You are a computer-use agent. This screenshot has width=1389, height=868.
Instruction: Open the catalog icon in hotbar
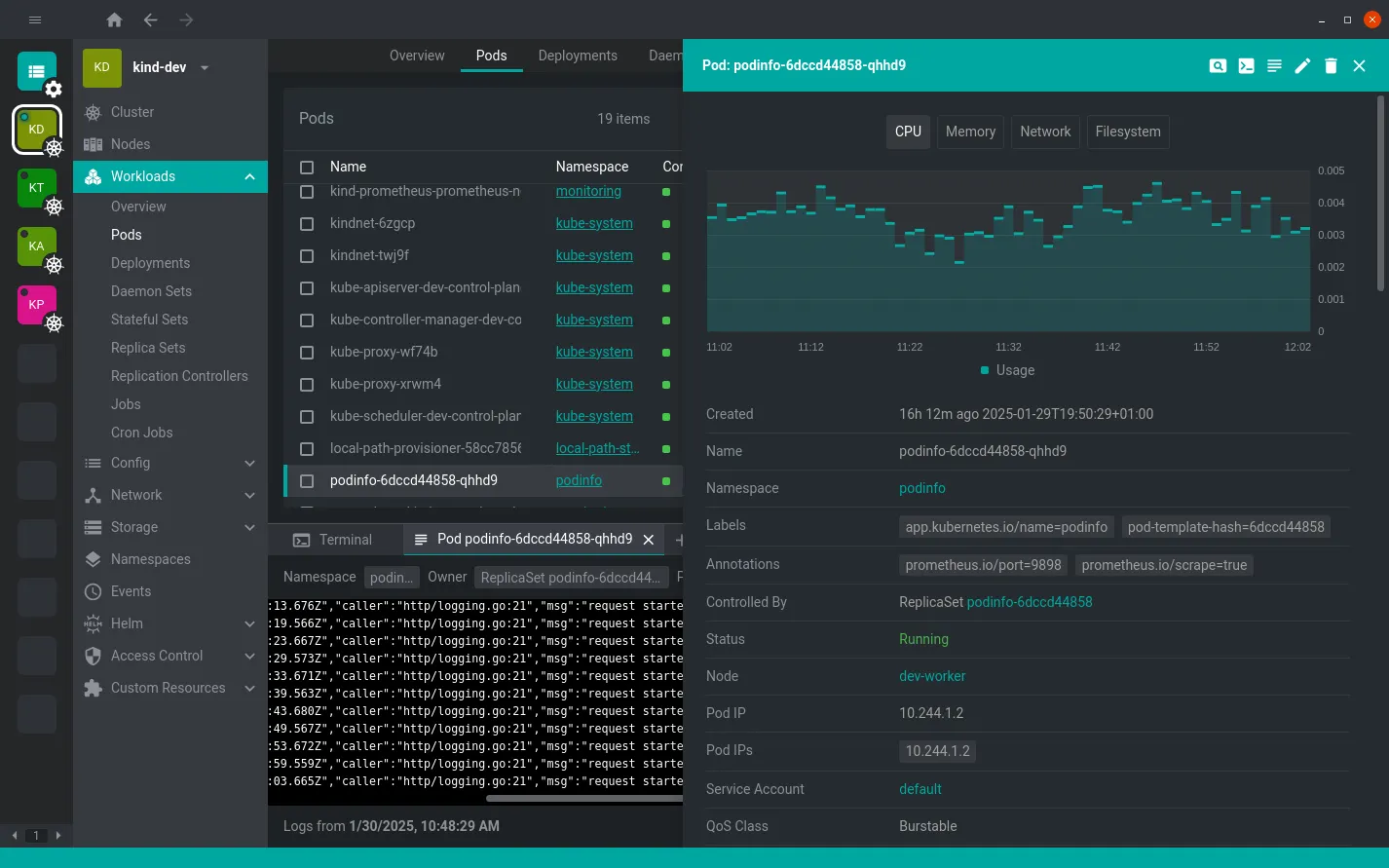(37, 71)
